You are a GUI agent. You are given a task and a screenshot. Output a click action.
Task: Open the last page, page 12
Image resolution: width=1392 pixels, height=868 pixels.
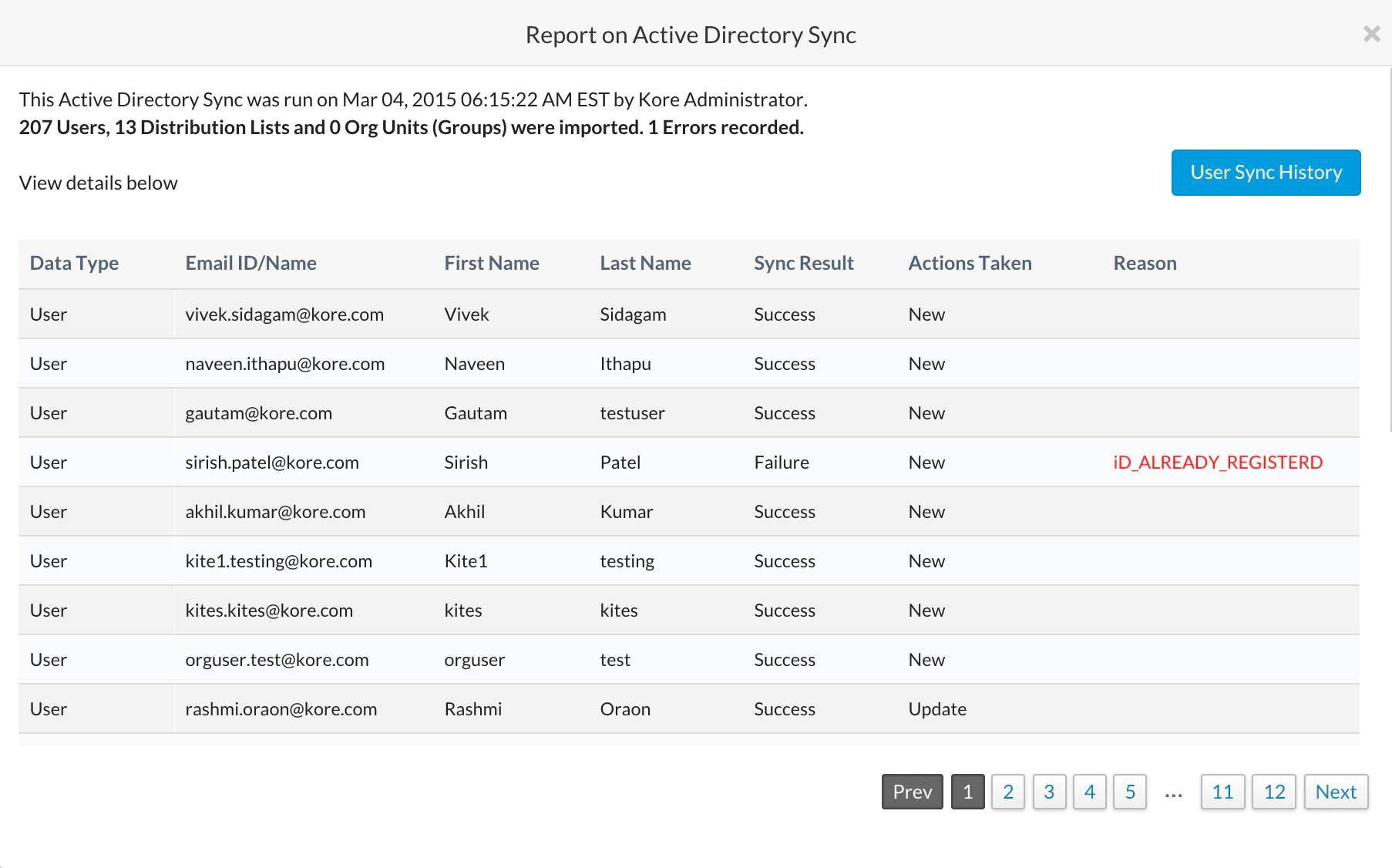click(x=1273, y=792)
